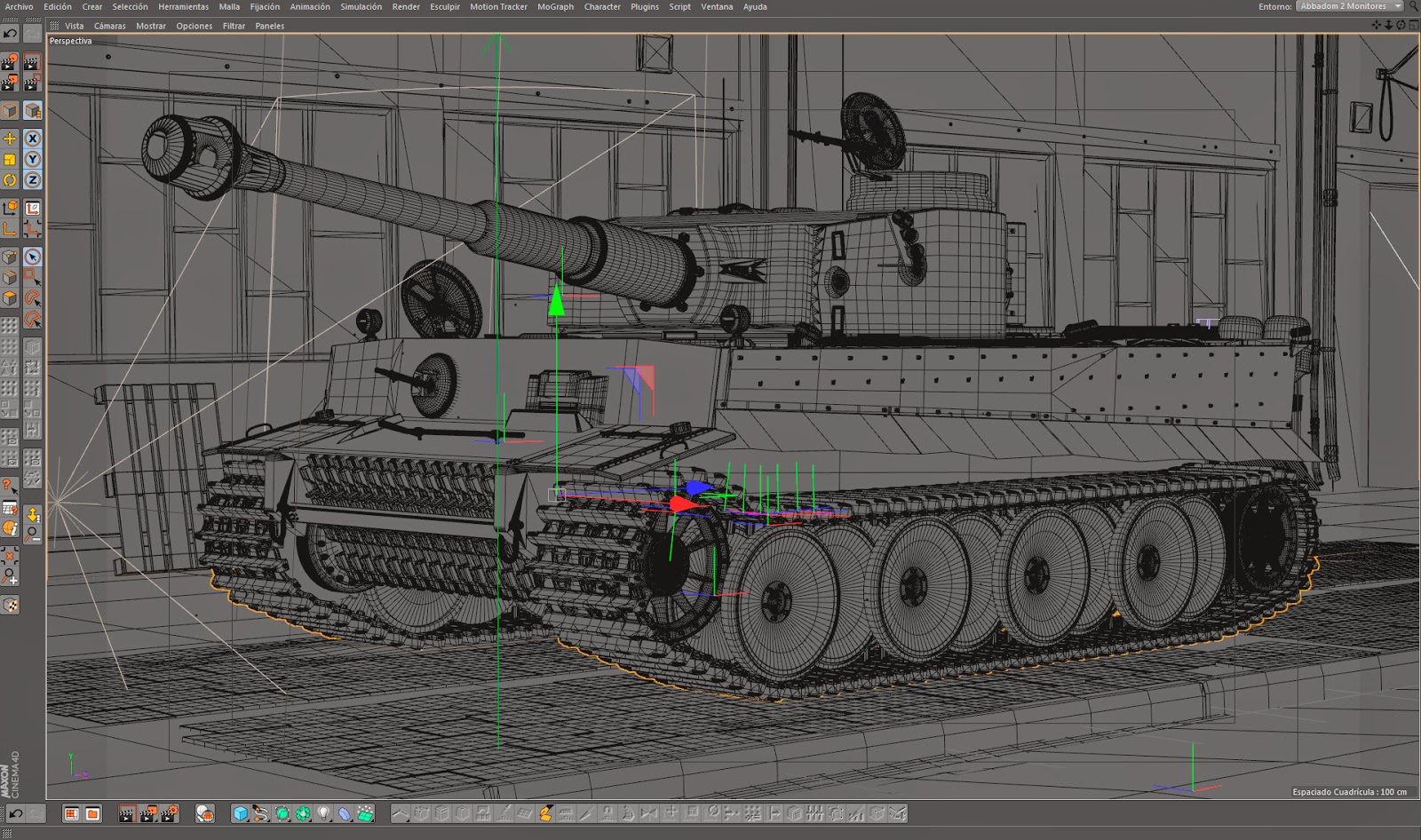Add a Cube primitive from the bottom toolbar
The image size is (1421, 840).
point(241,812)
